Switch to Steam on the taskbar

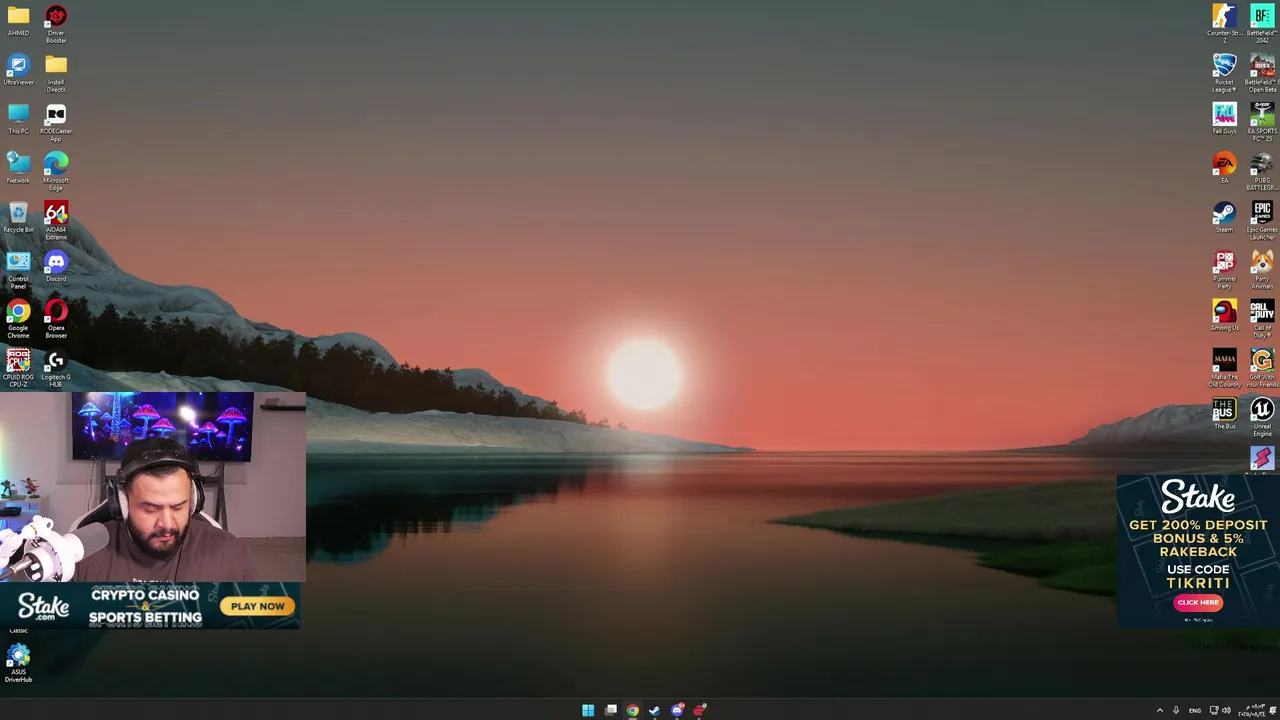655,710
